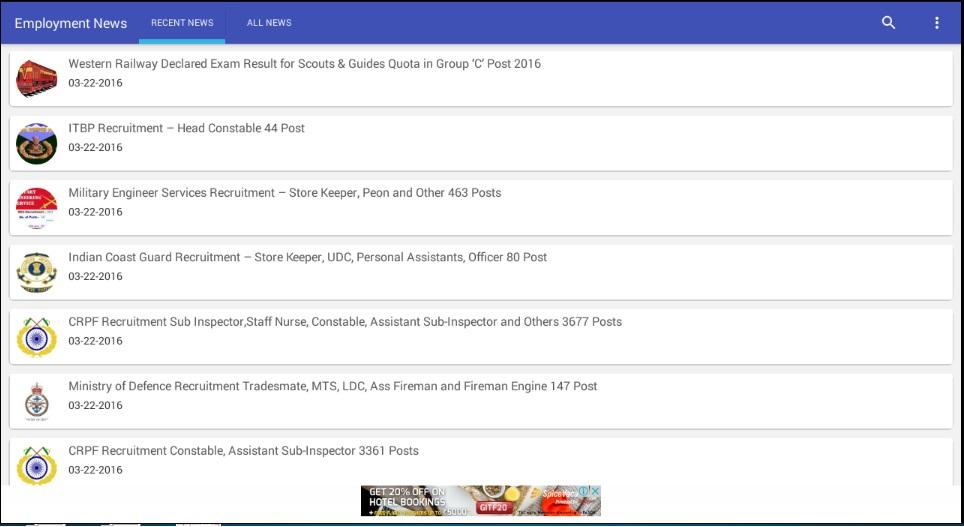Image resolution: width=964 pixels, height=527 pixels.
Task: Select the Recent News tab
Action: (182, 23)
